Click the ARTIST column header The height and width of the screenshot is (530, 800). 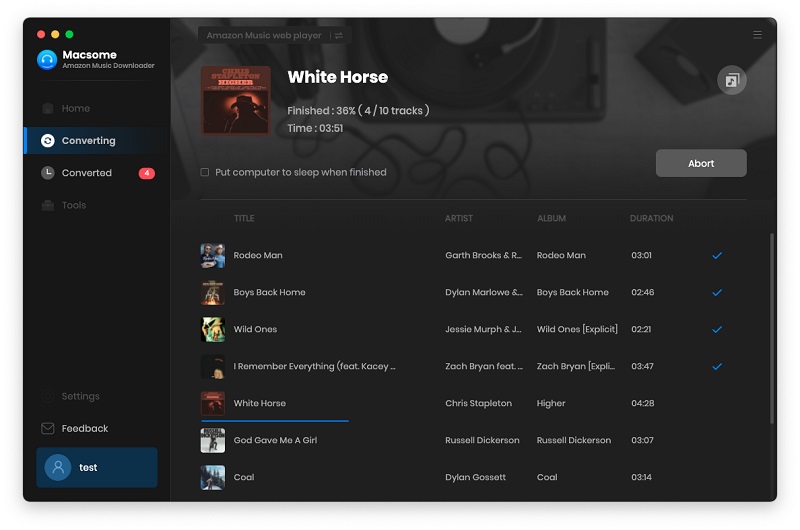[x=459, y=218]
